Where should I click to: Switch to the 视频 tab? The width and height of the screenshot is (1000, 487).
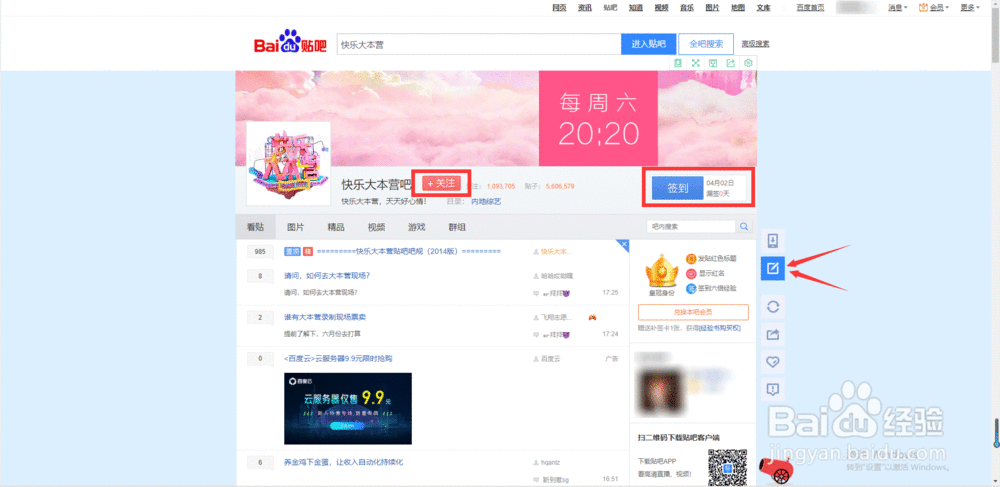(x=376, y=227)
